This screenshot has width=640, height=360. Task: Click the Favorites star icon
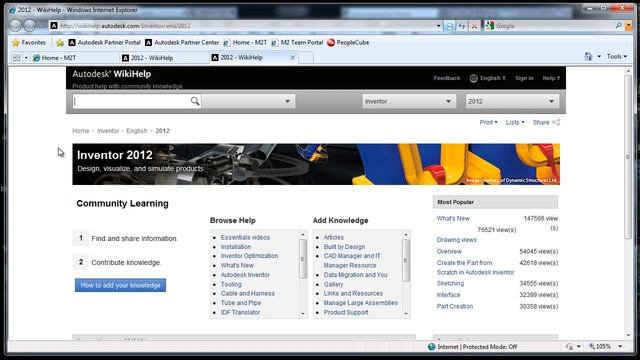16,42
